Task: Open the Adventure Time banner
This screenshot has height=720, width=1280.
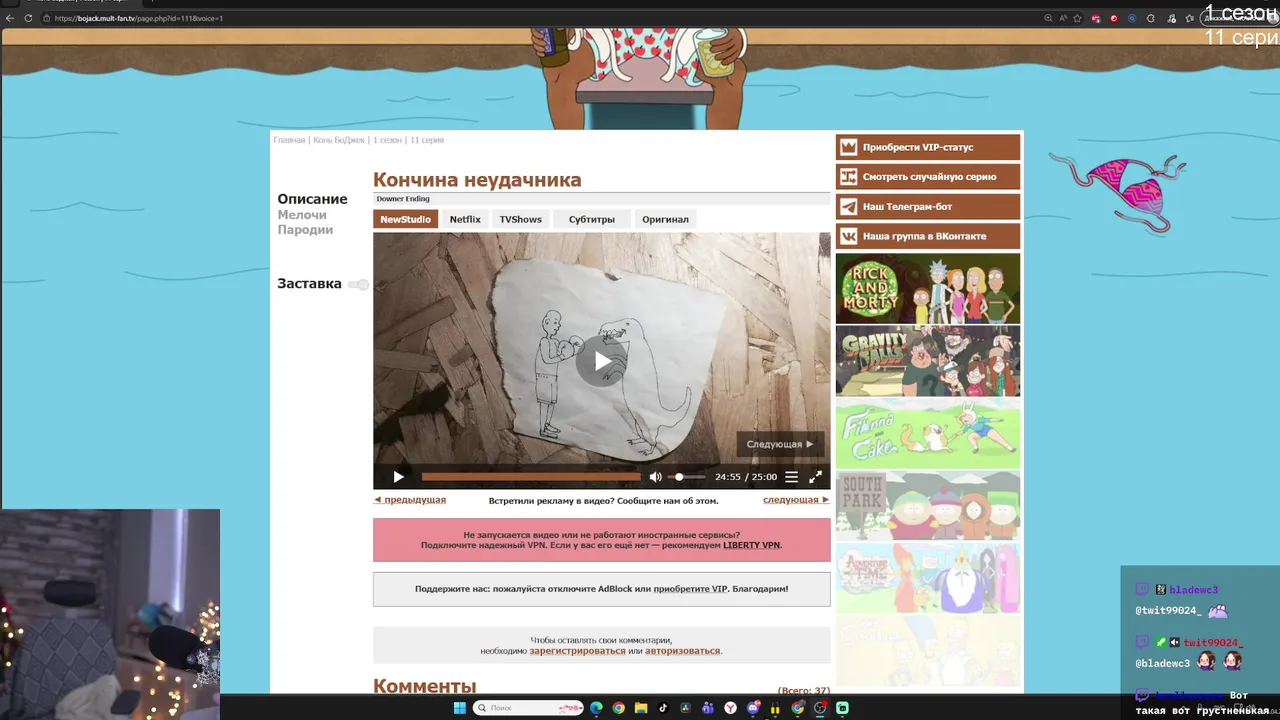Action: point(928,578)
